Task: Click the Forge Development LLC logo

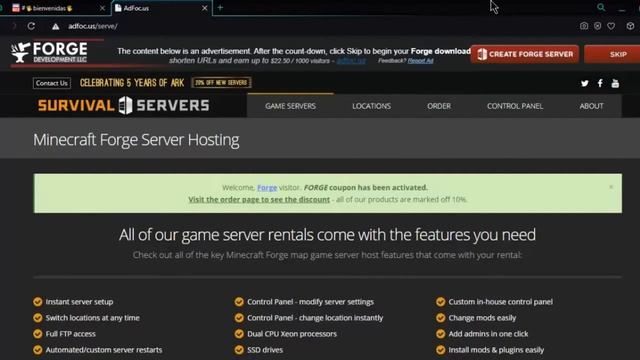Action: point(49,52)
